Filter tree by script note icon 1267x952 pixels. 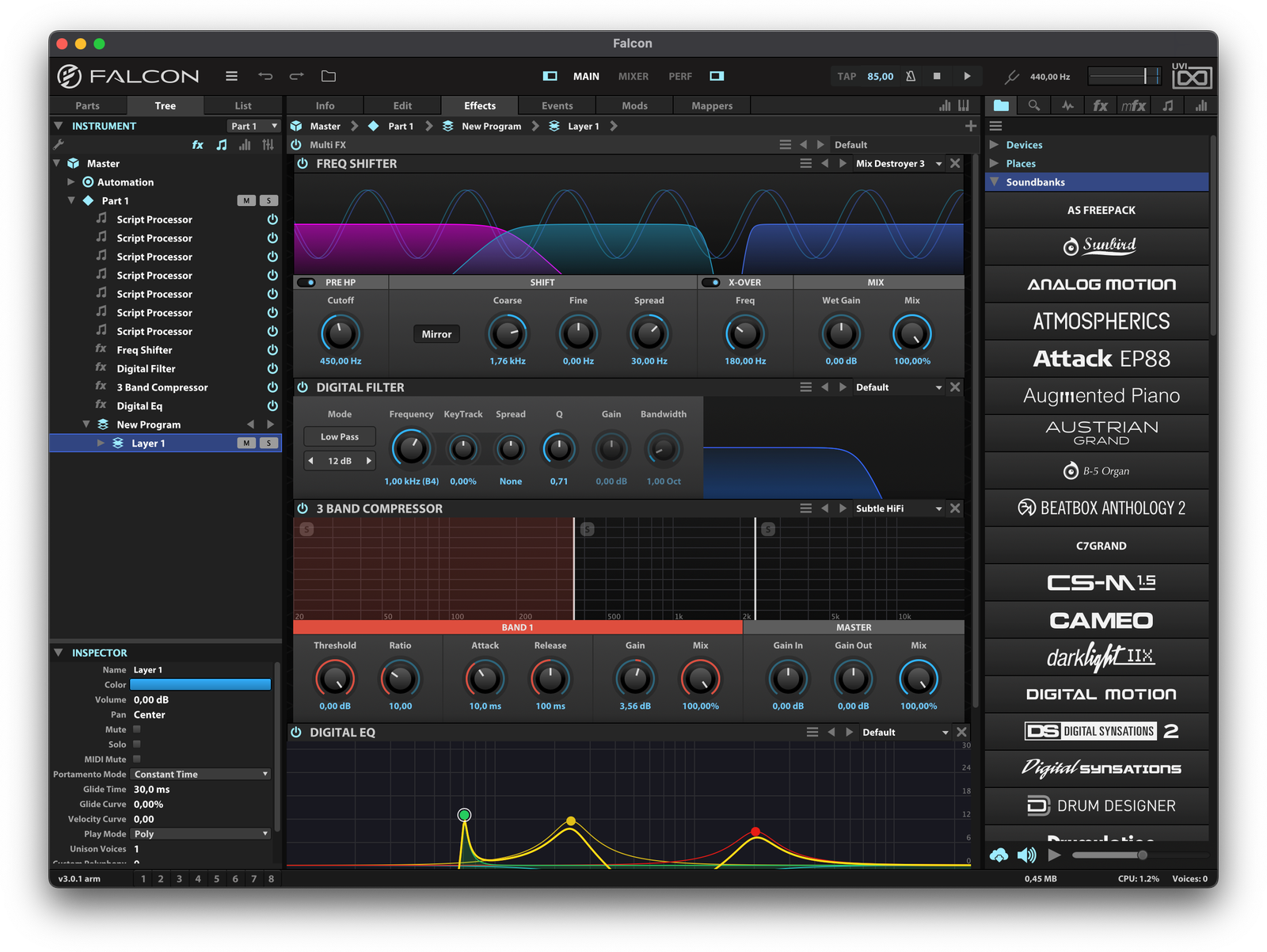click(222, 145)
